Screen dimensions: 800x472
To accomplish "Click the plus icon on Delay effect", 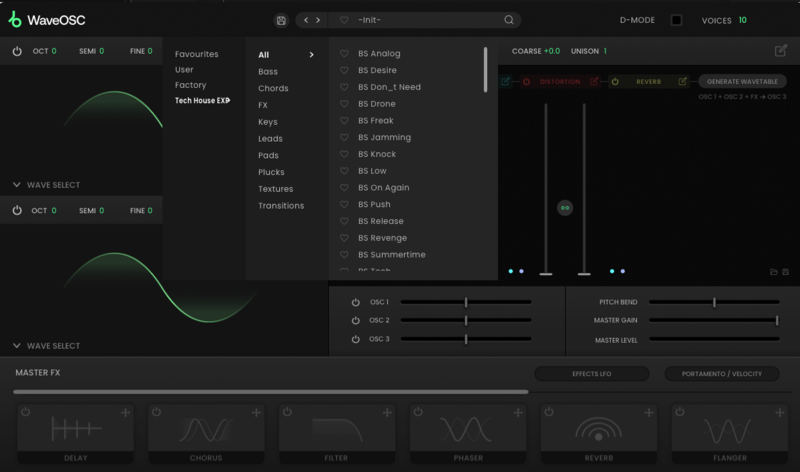I will coord(126,412).
